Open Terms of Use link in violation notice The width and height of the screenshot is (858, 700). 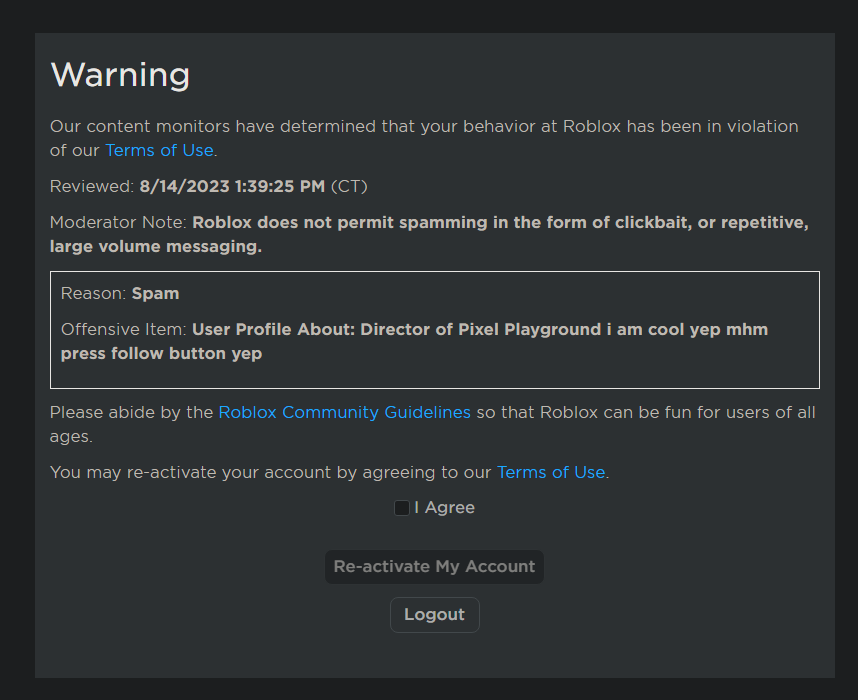(159, 150)
